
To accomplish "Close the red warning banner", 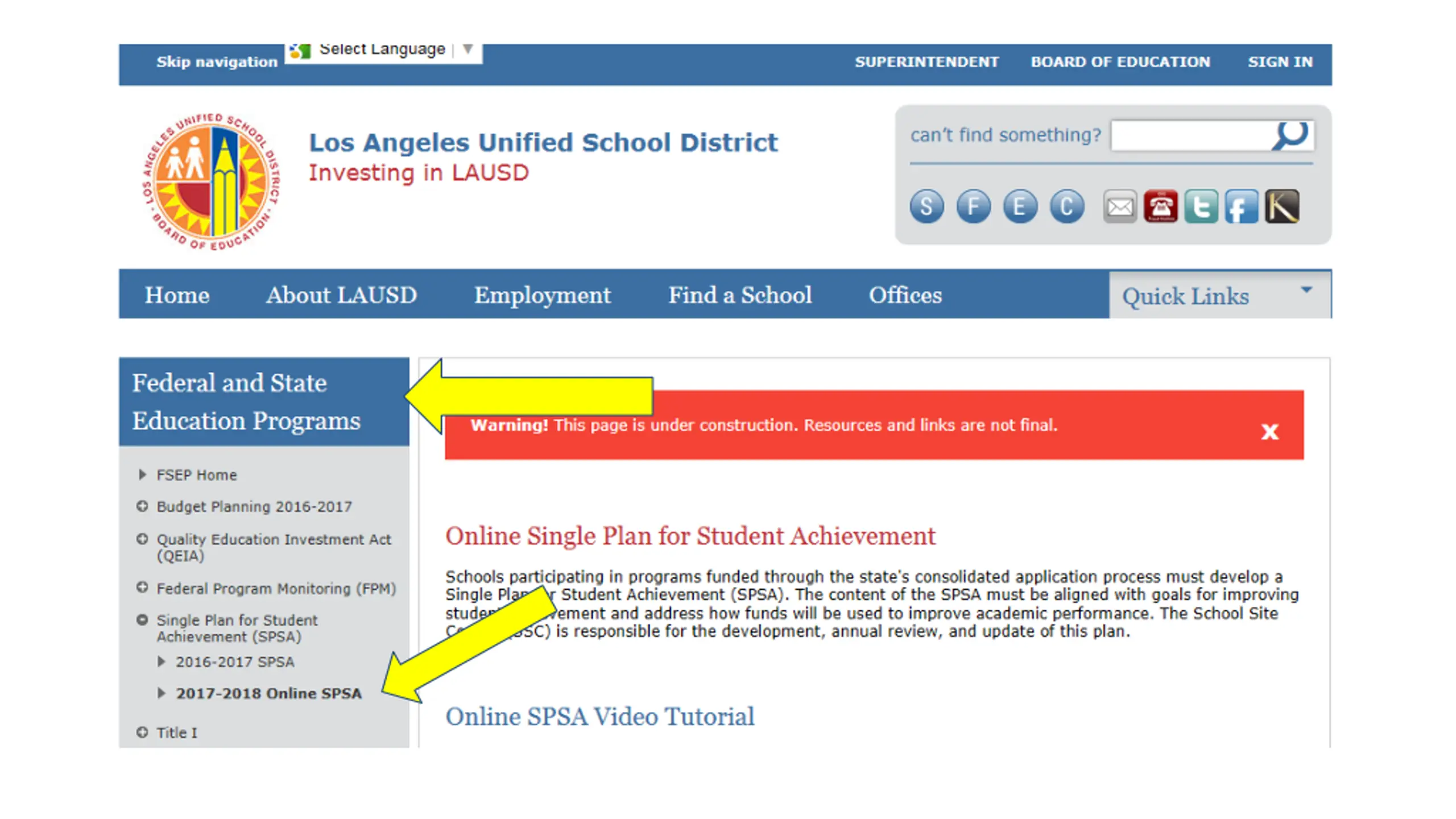I will pos(1269,432).
